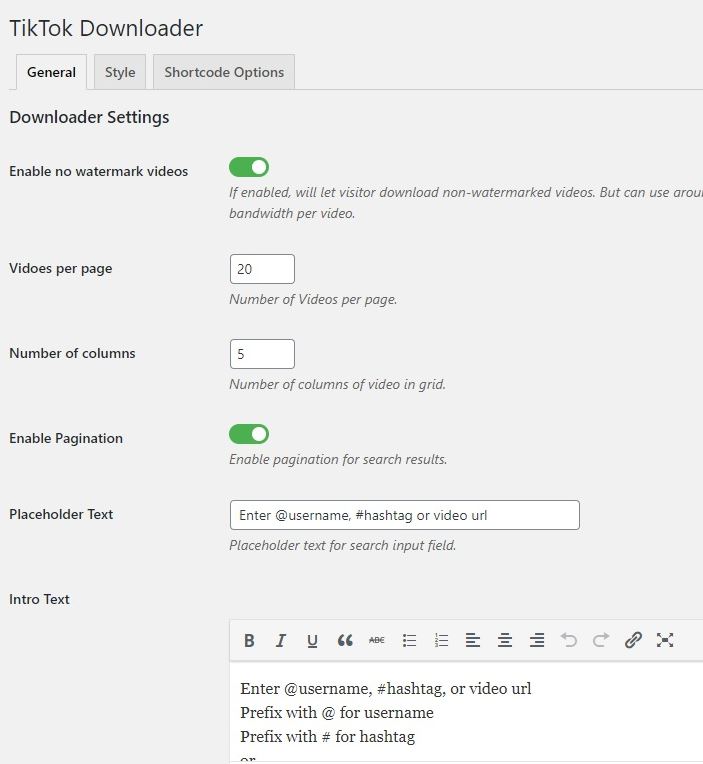Insert a numbered list
This screenshot has height=764, width=703.
coord(441,640)
